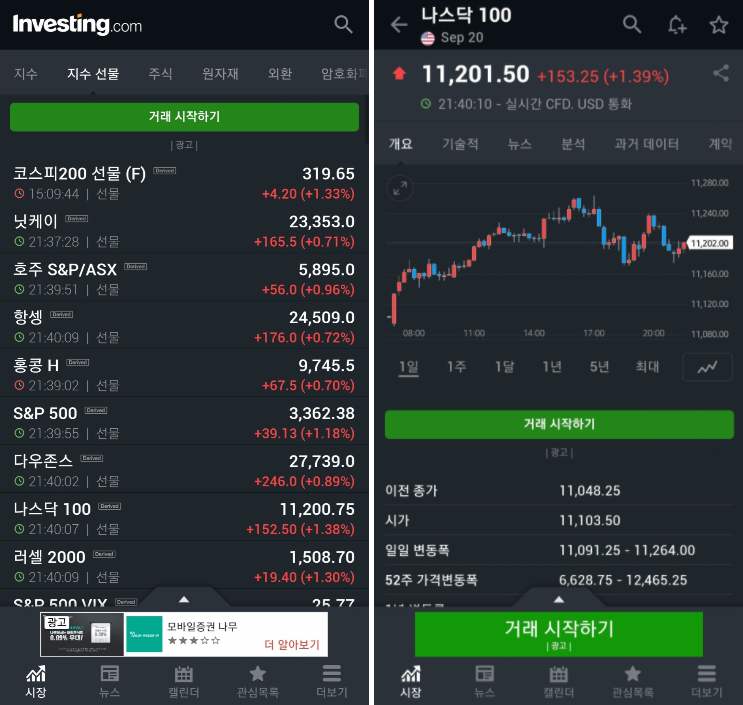Expand the ad panel arrow on left screen
Screen dimensions: 743x705
tap(184, 599)
